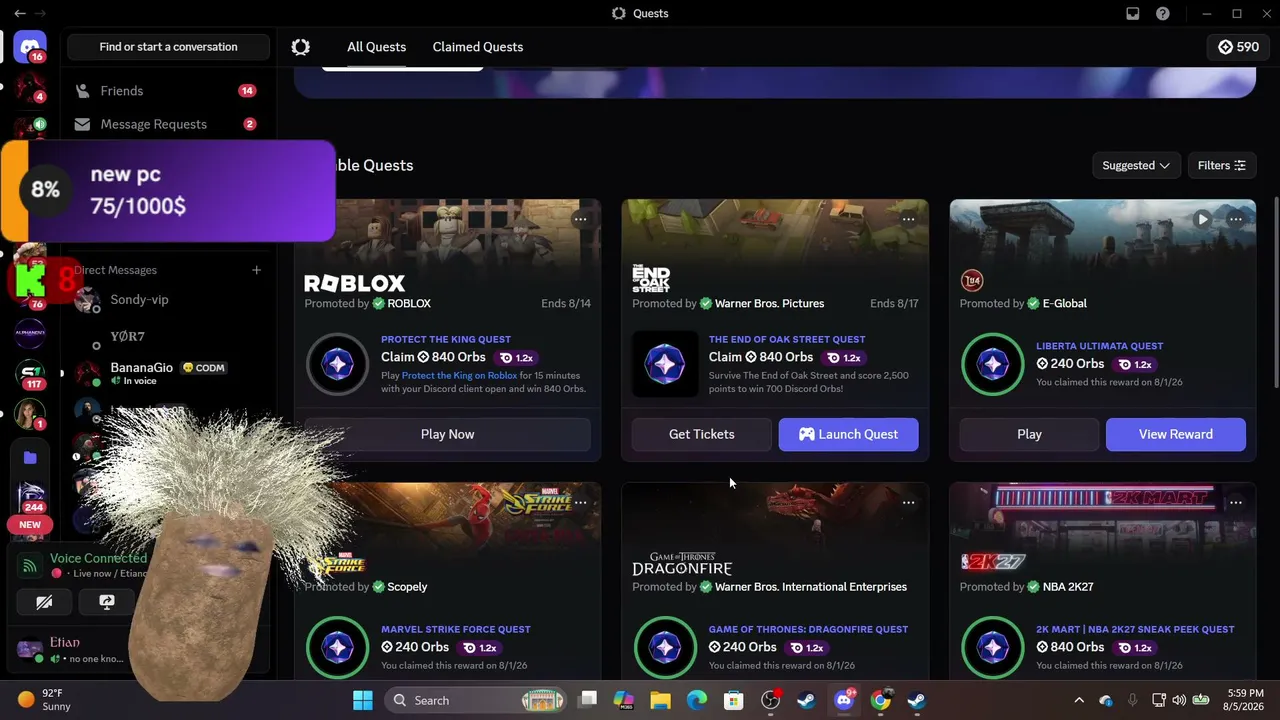1280x720 pixels.
Task: Toggle camera in voice panel
Action: pyautogui.click(x=44, y=602)
